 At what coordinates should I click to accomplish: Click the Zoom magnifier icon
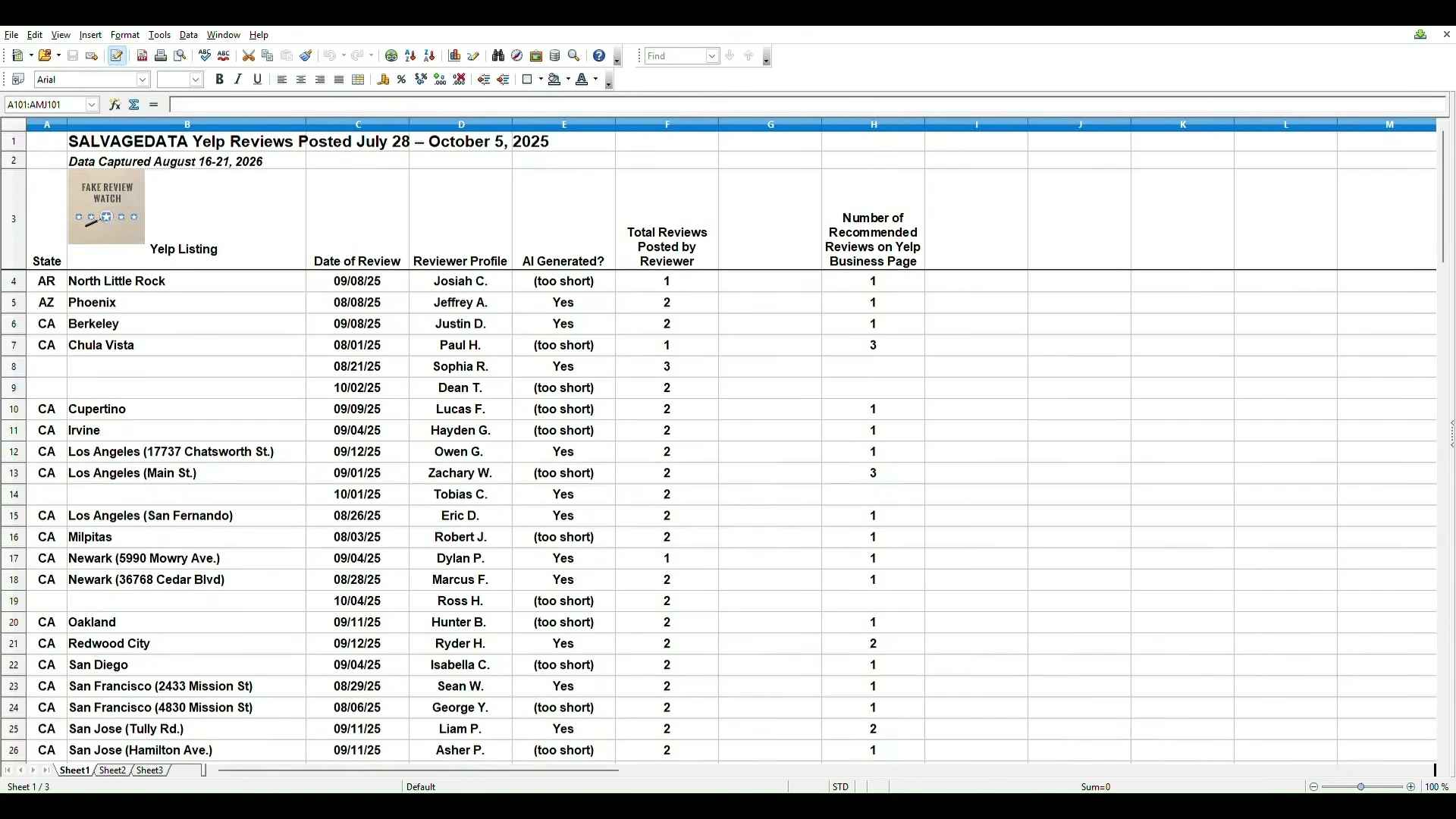(x=574, y=56)
